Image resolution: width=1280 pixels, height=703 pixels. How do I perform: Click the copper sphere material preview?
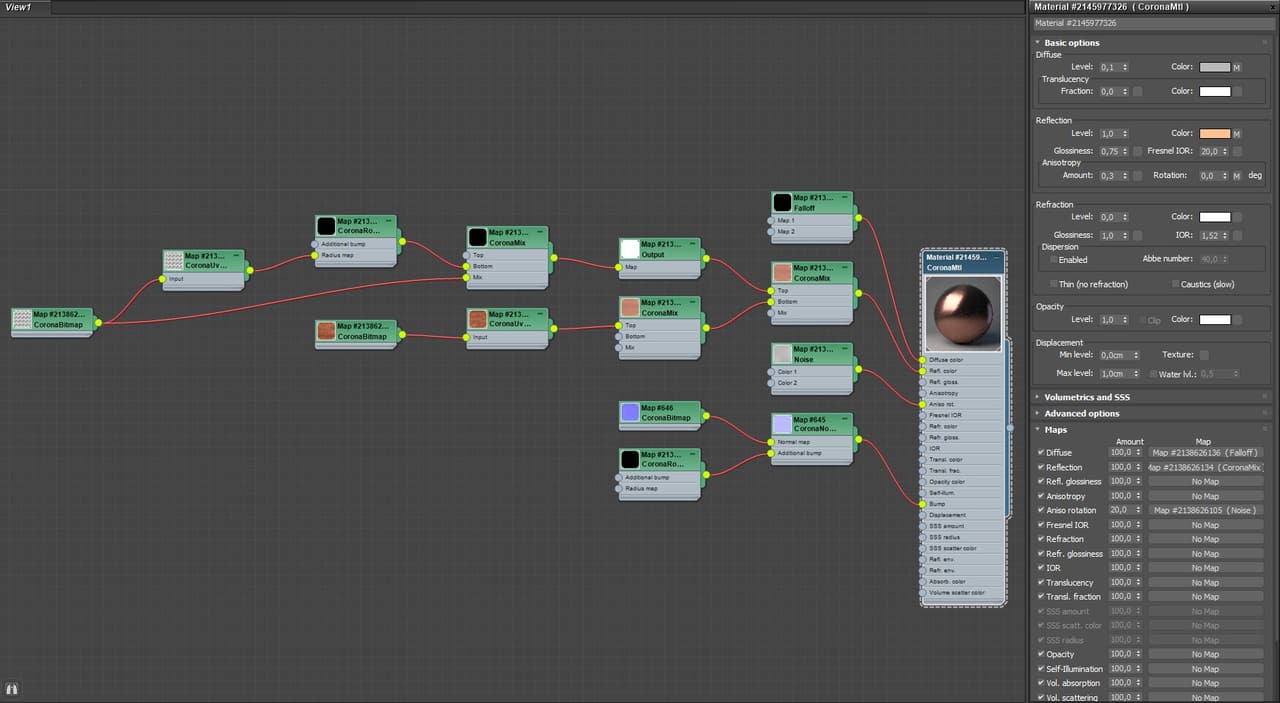tap(964, 313)
